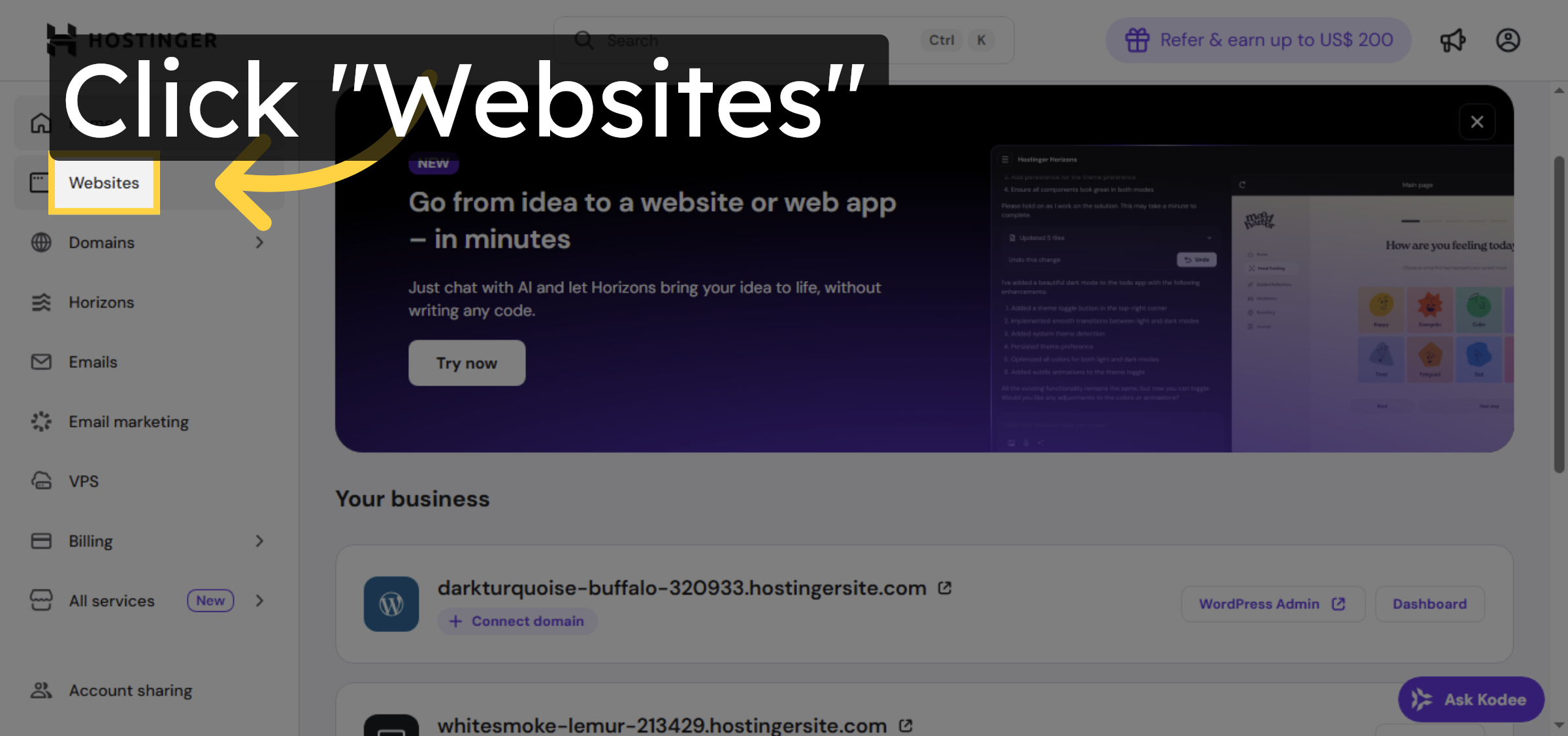Open the notifications megaphone icon
The width and height of the screenshot is (1568, 736).
pyautogui.click(x=1452, y=40)
